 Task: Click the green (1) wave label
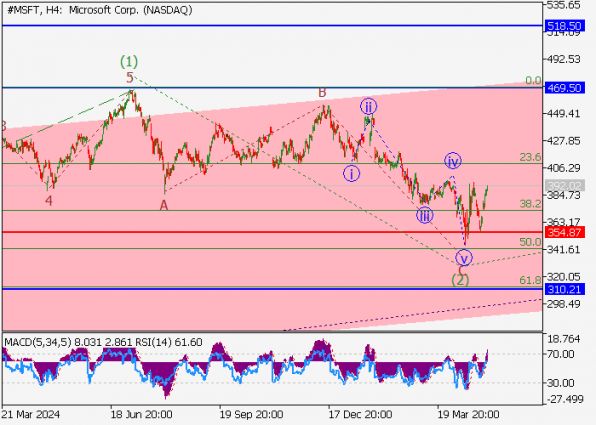[x=129, y=61]
